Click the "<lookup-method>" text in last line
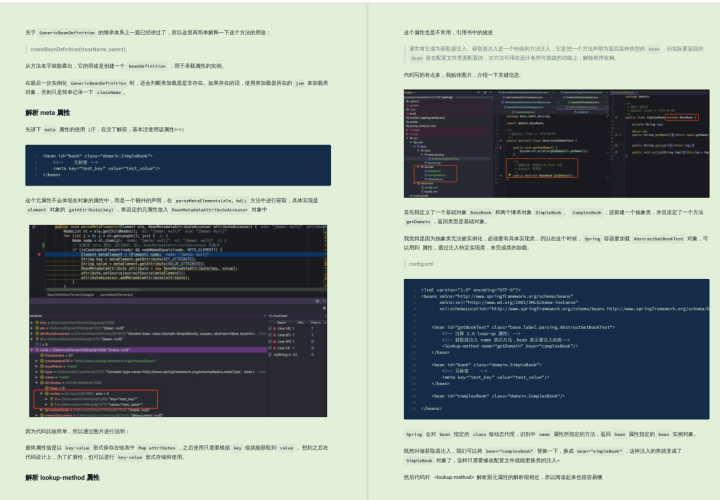The image size is (720, 500). [x=453, y=478]
